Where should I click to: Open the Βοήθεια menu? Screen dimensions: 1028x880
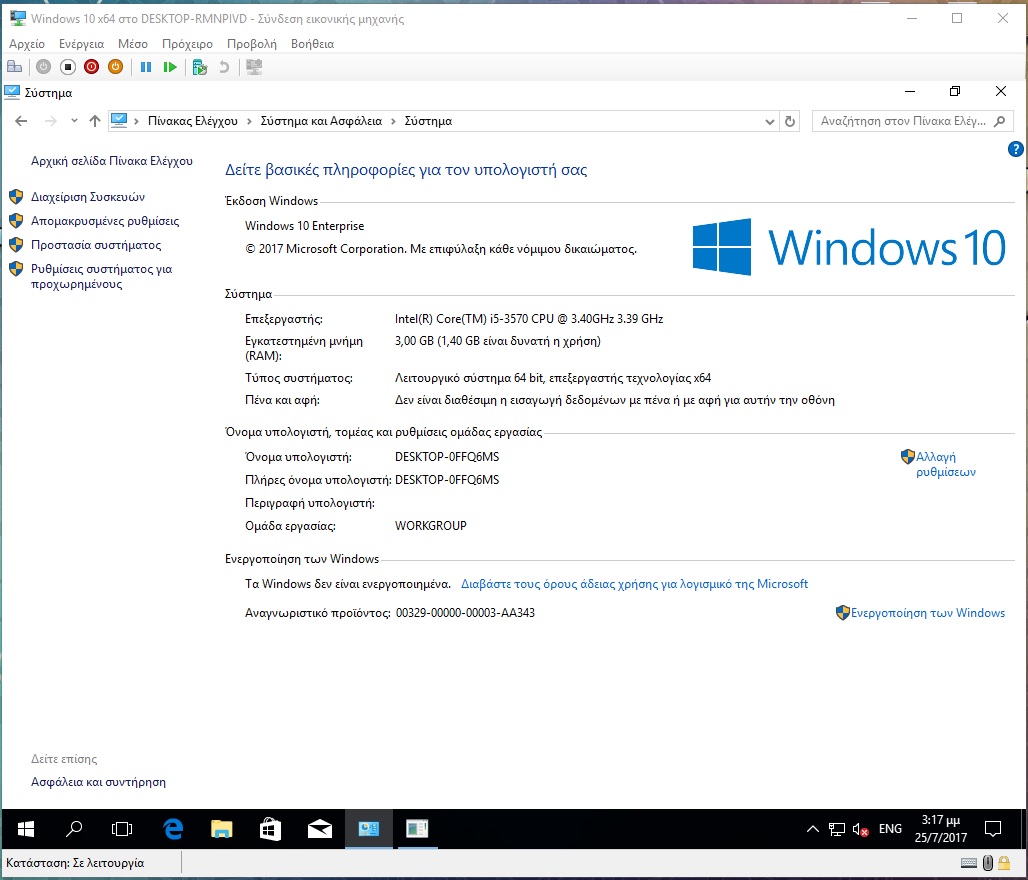click(x=312, y=44)
